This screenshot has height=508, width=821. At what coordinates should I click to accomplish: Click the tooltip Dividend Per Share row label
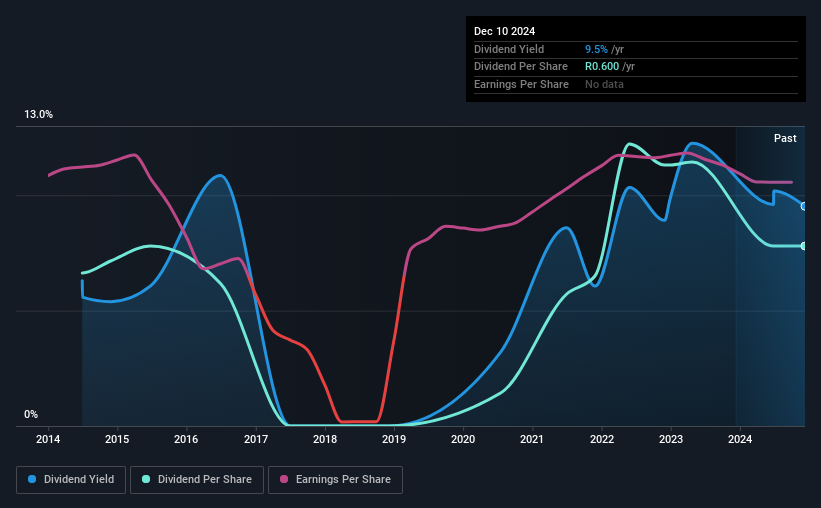pos(521,67)
